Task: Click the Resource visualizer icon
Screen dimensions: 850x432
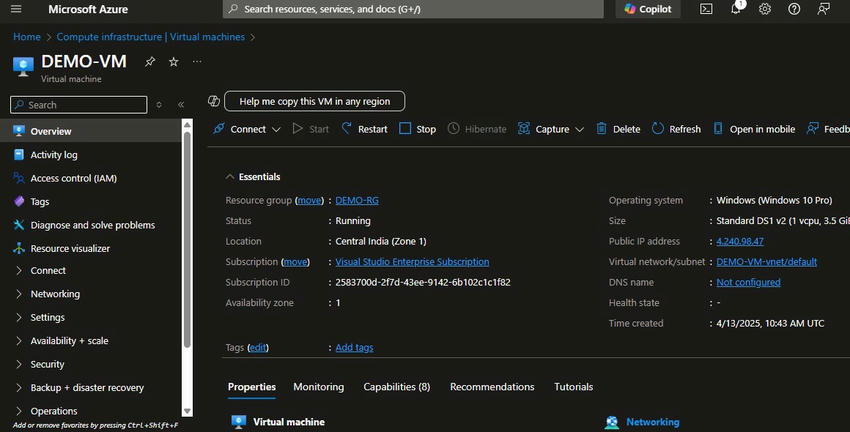Action: tap(19, 248)
